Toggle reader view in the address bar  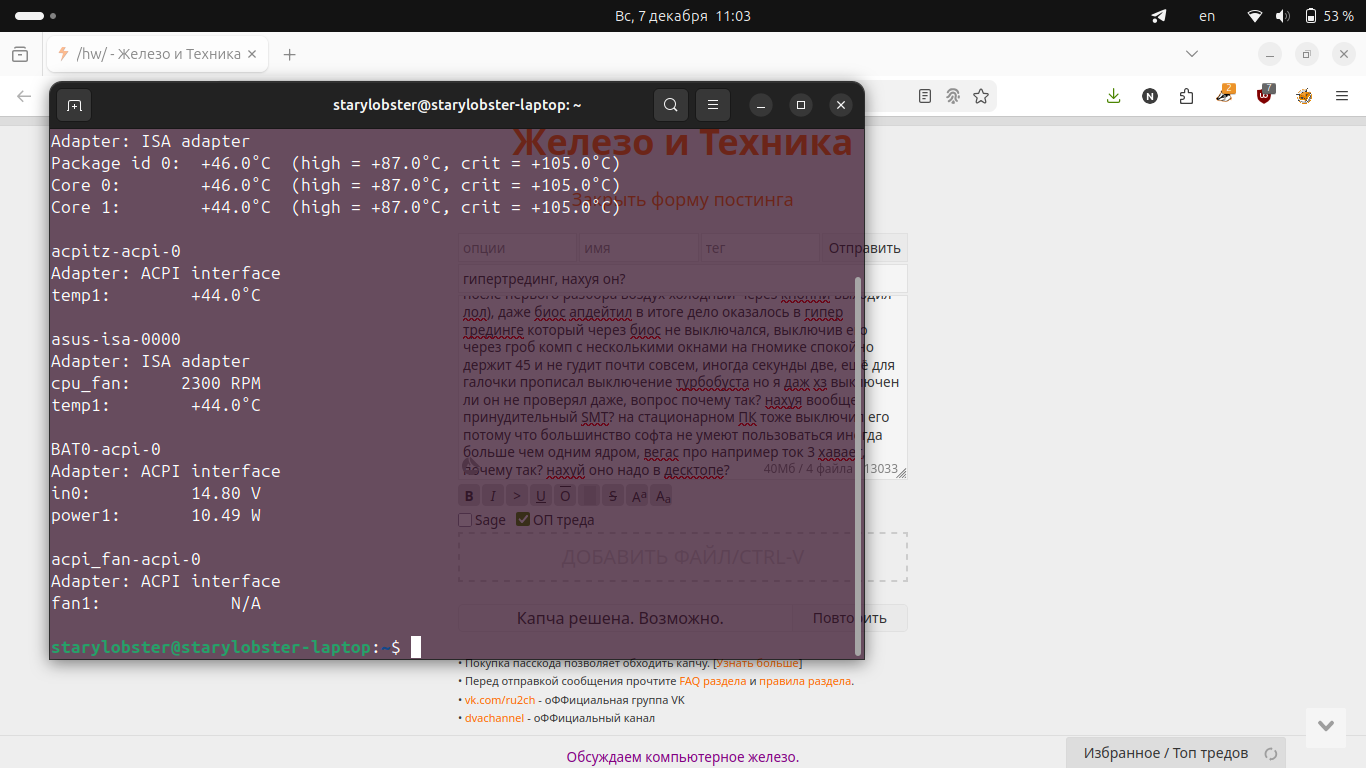[925, 96]
